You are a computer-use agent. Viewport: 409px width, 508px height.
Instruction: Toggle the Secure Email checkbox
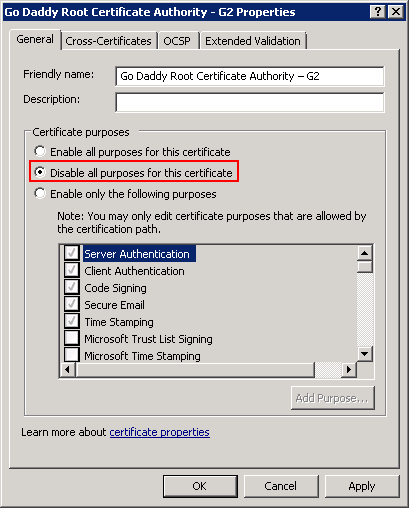[x=72, y=304]
